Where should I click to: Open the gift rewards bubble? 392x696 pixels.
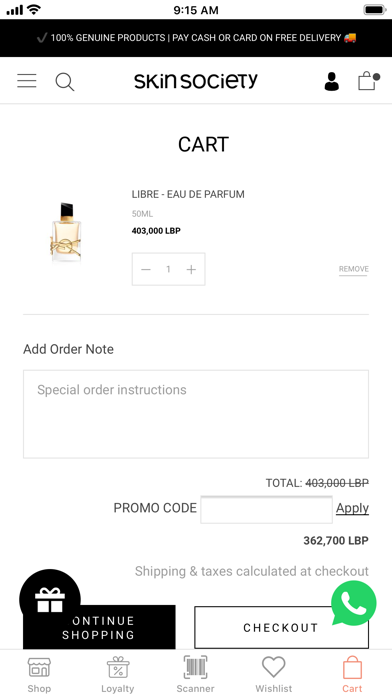[x=50, y=600]
